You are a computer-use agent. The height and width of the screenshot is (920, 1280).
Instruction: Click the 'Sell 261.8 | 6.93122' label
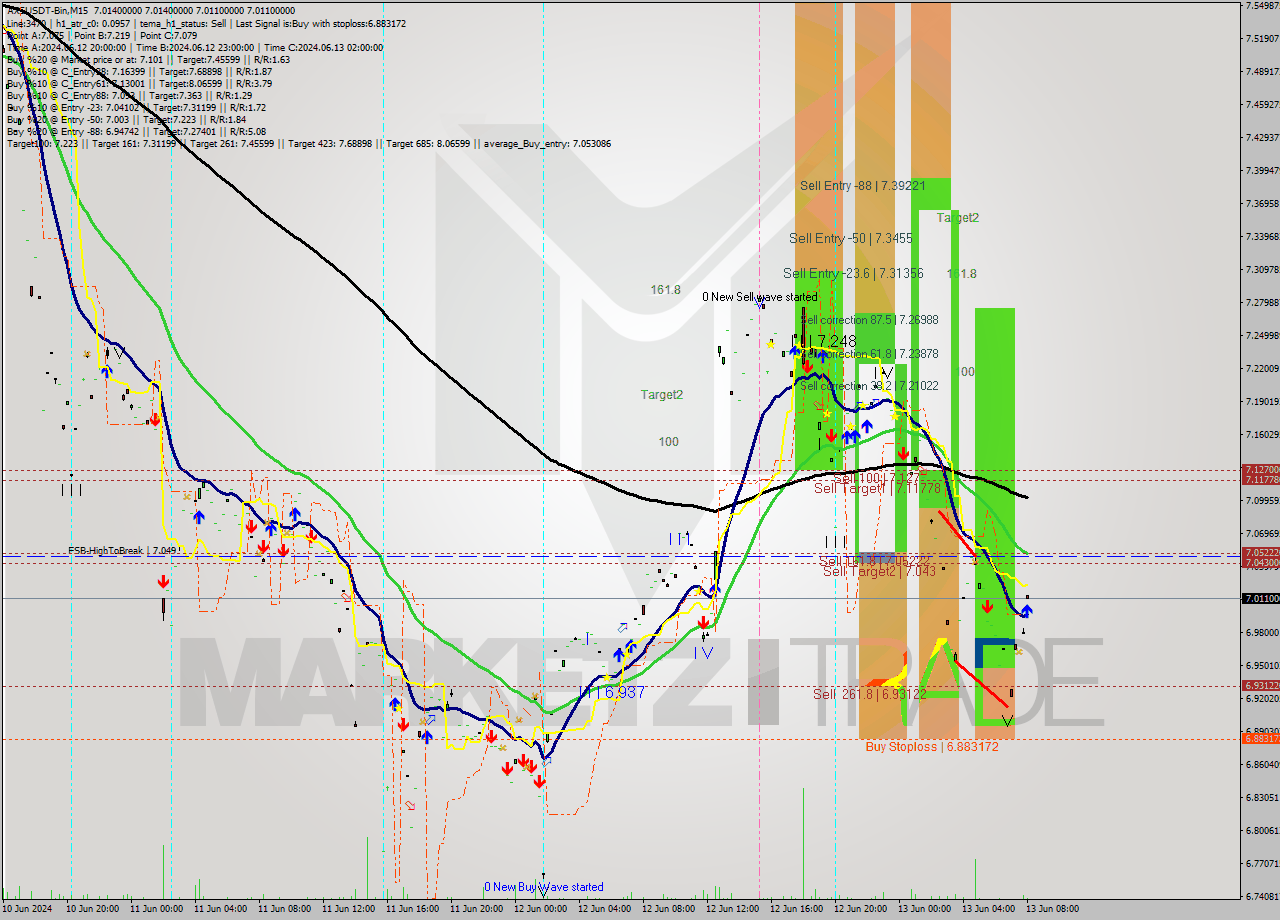(869, 694)
